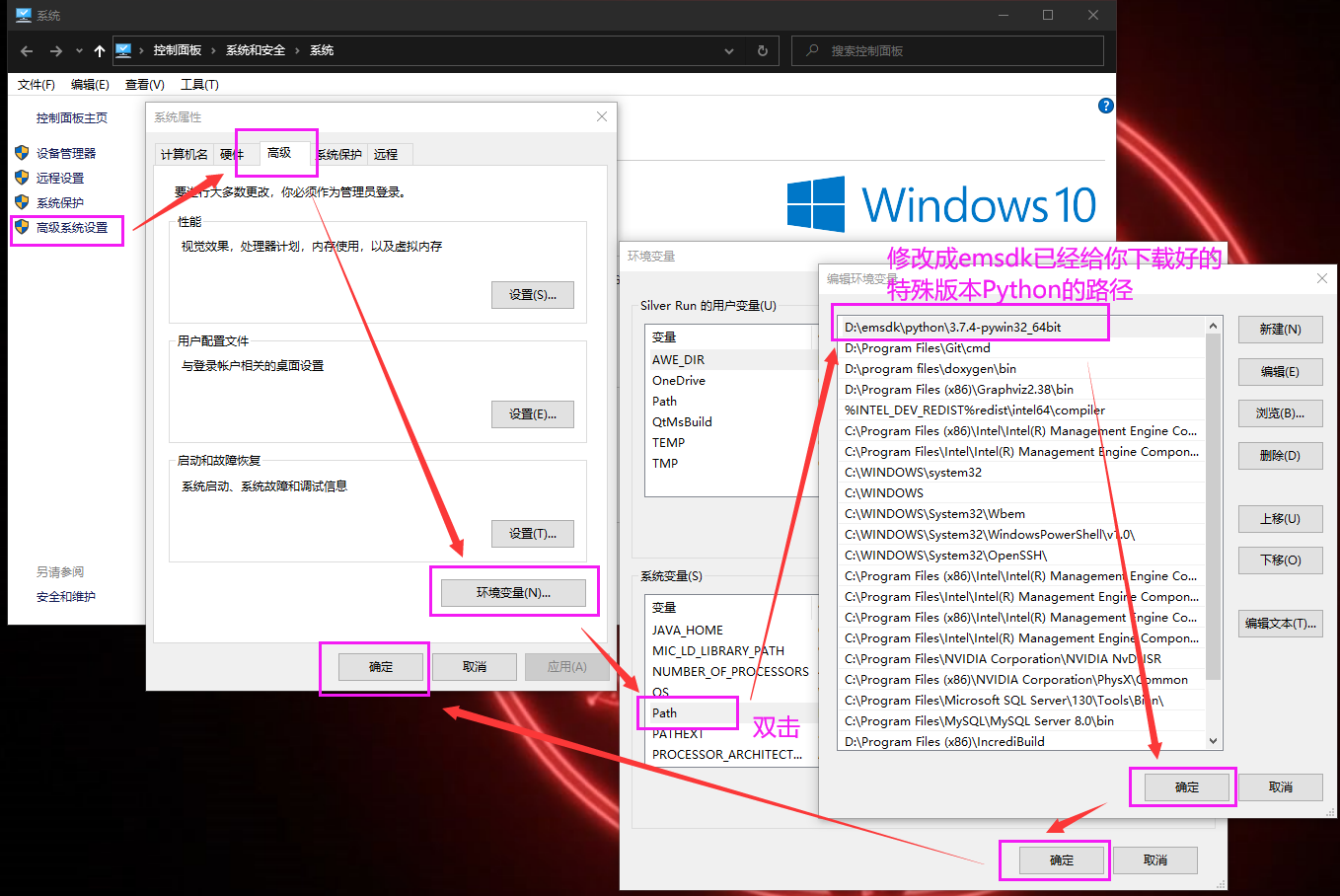Image resolution: width=1340 pixels, height=896 pixels.
Task: Select AWE_DIR user variable
Action: tap(730, 360)
